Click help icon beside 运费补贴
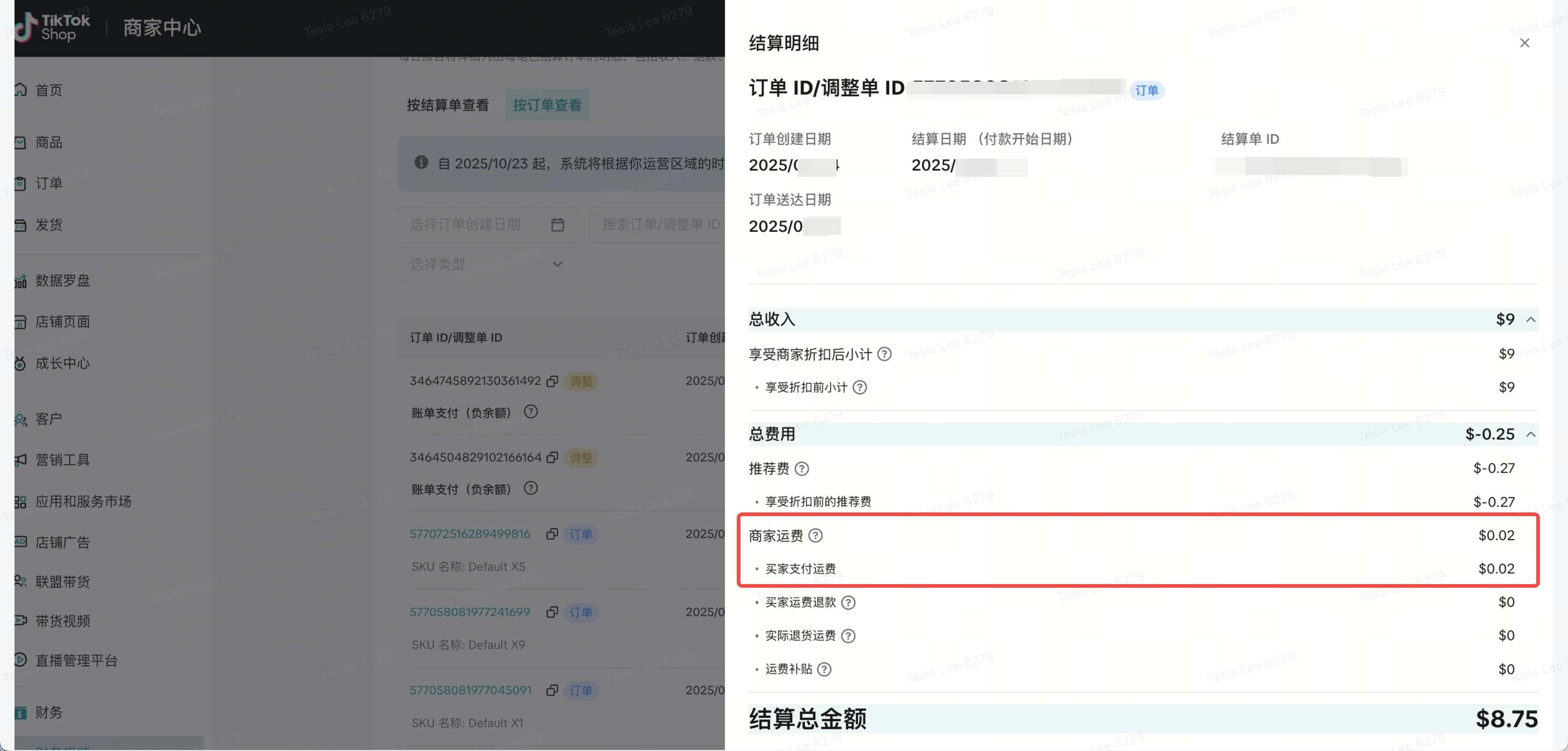This screenshot has height=751, width=1568. pos(823,669)
